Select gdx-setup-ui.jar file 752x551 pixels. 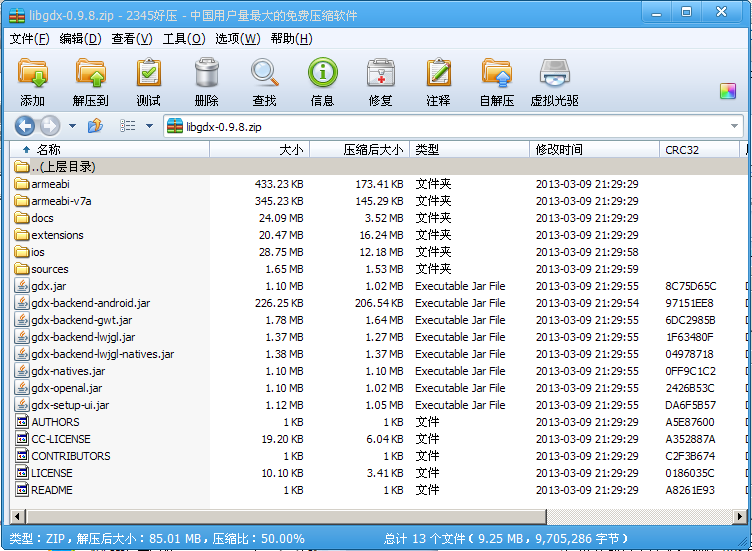coord(70,405)
